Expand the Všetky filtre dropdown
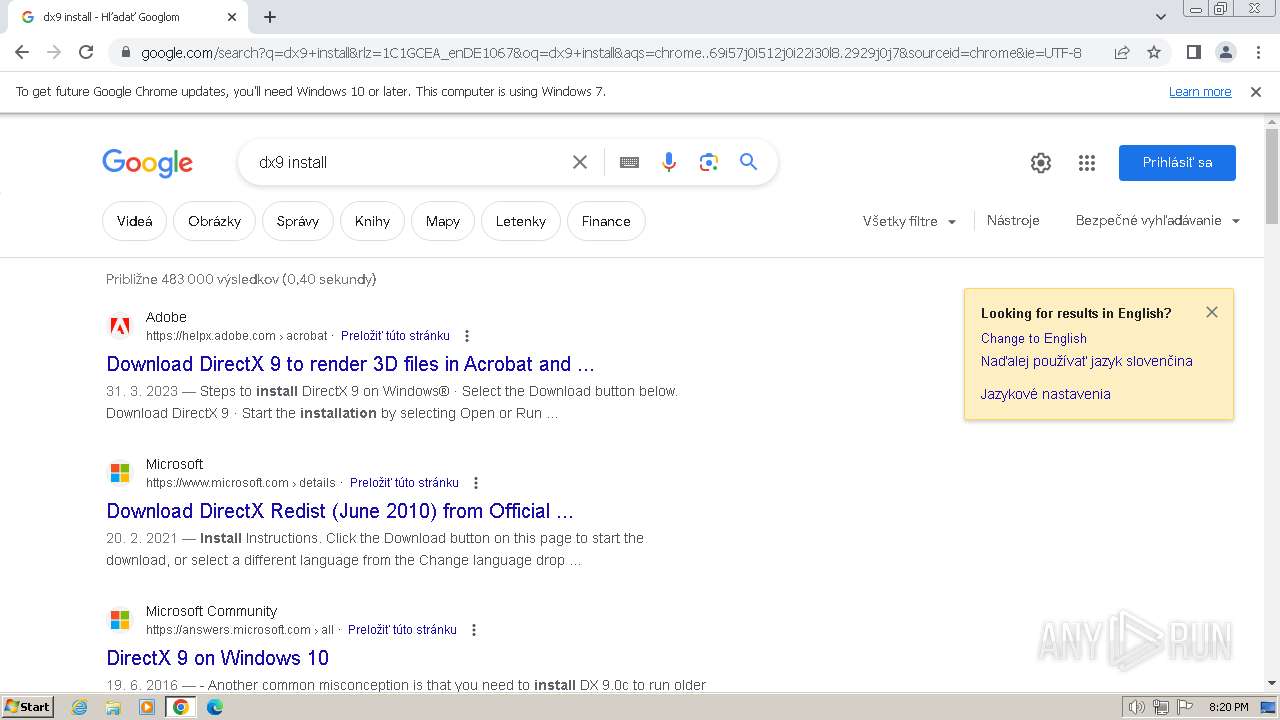The height and width of the screenshot is (720, 1280). [x=909, y=221]
